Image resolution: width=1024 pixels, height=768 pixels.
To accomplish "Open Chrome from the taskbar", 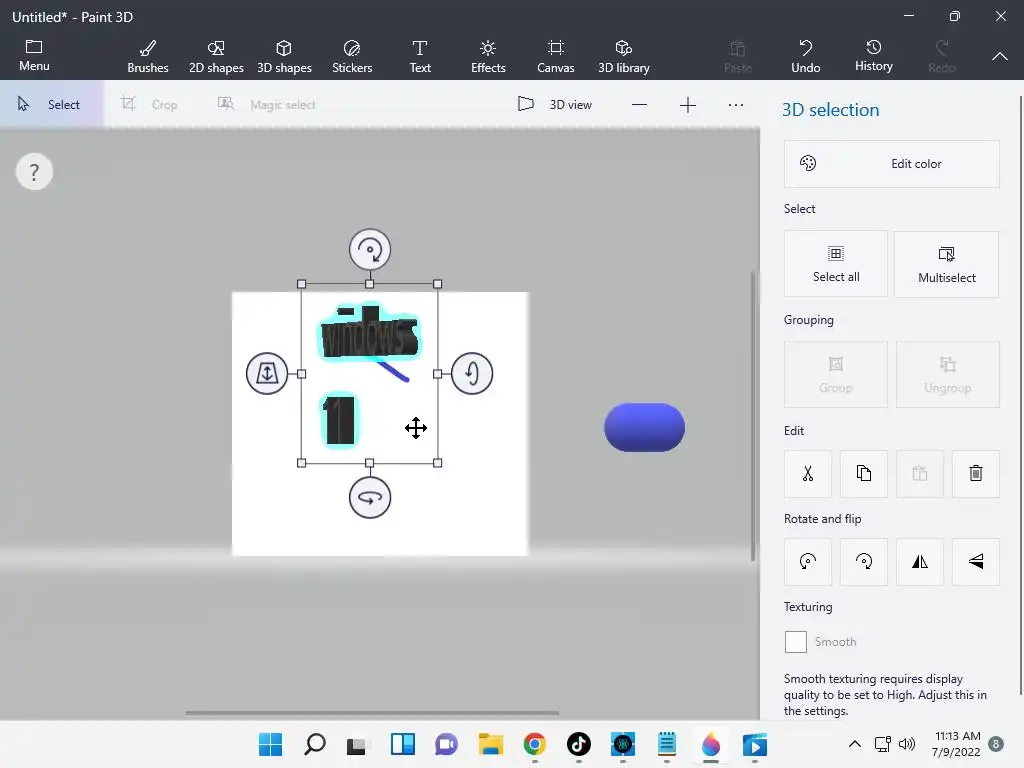I will point(534,744).
